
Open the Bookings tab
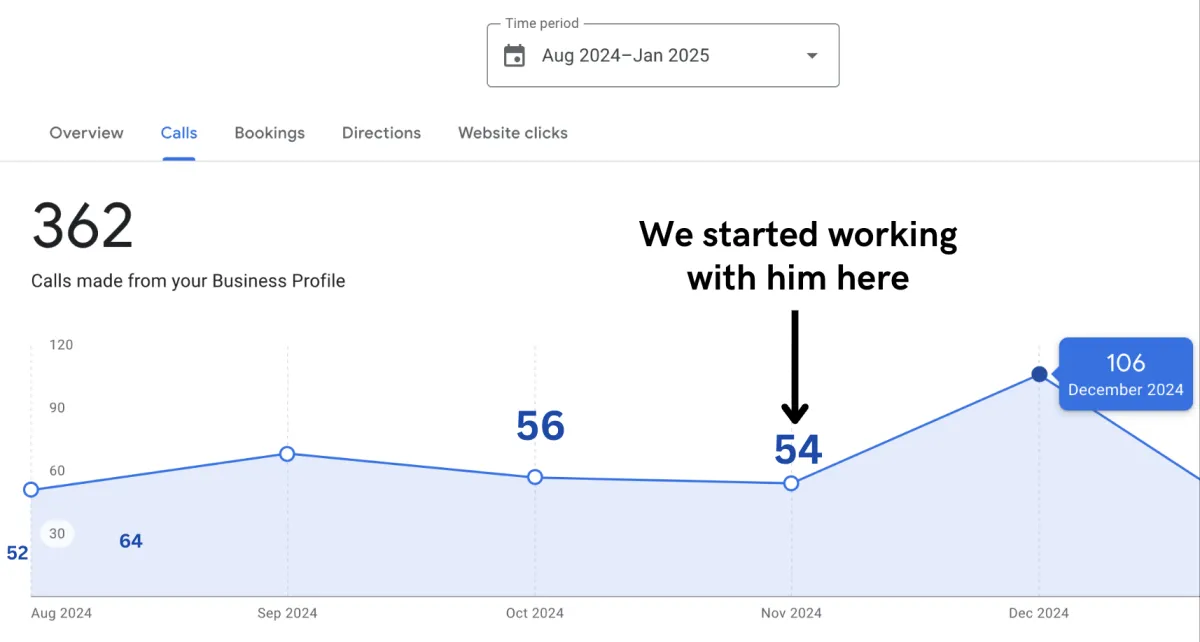coord(269,133)
